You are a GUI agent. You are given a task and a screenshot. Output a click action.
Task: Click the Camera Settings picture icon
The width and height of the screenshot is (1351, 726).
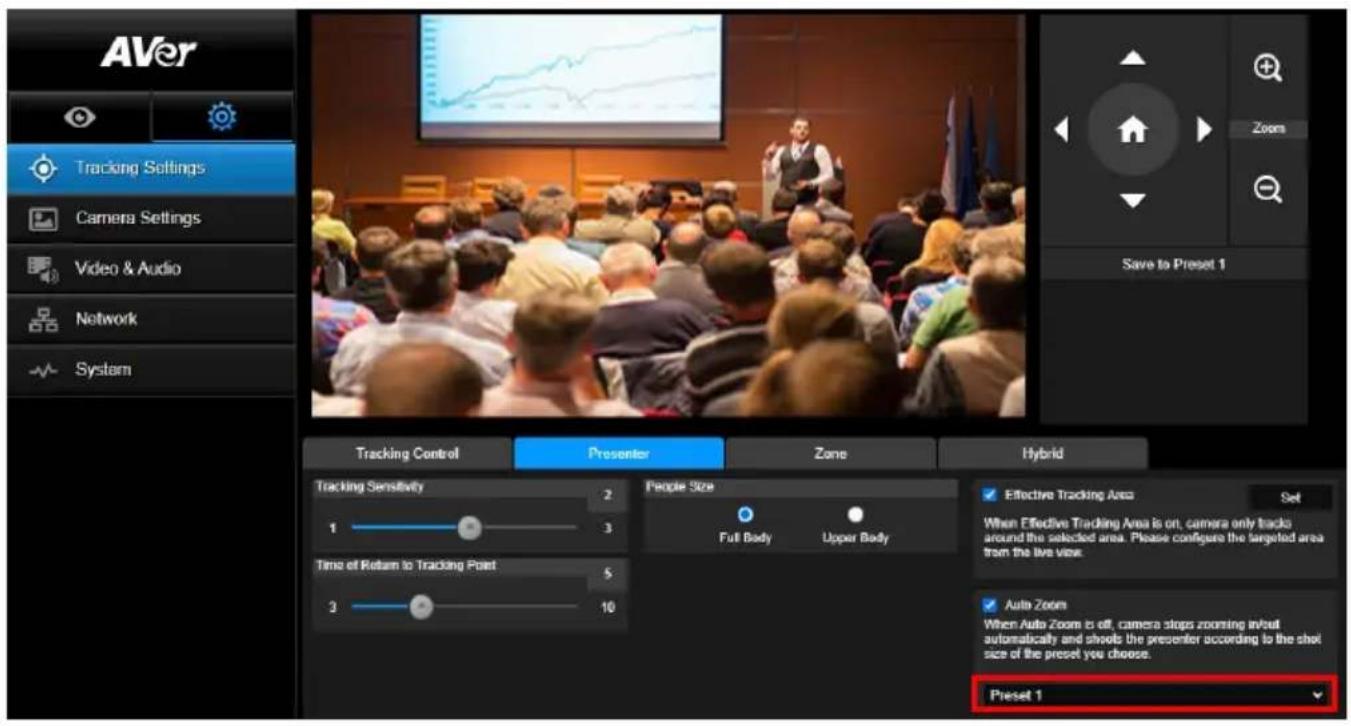tap(44, 218)
